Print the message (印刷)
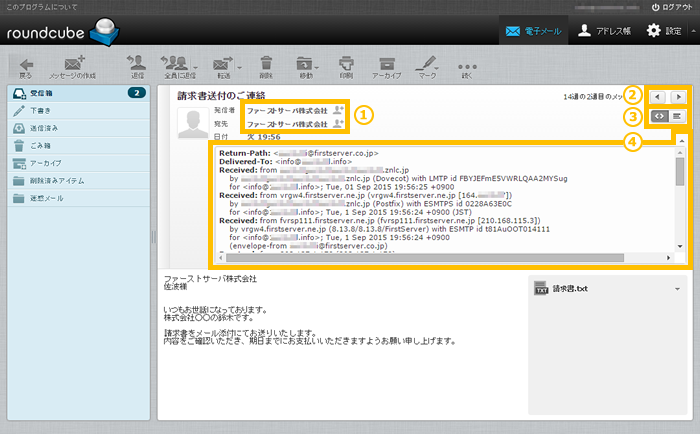Viewport: 700px width, 434px height. point(345,64)
